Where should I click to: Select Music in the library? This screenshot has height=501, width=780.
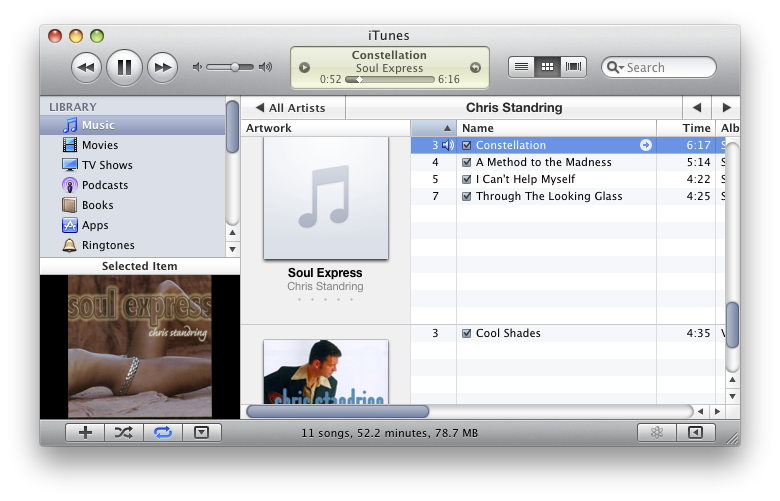coord(133,125)
